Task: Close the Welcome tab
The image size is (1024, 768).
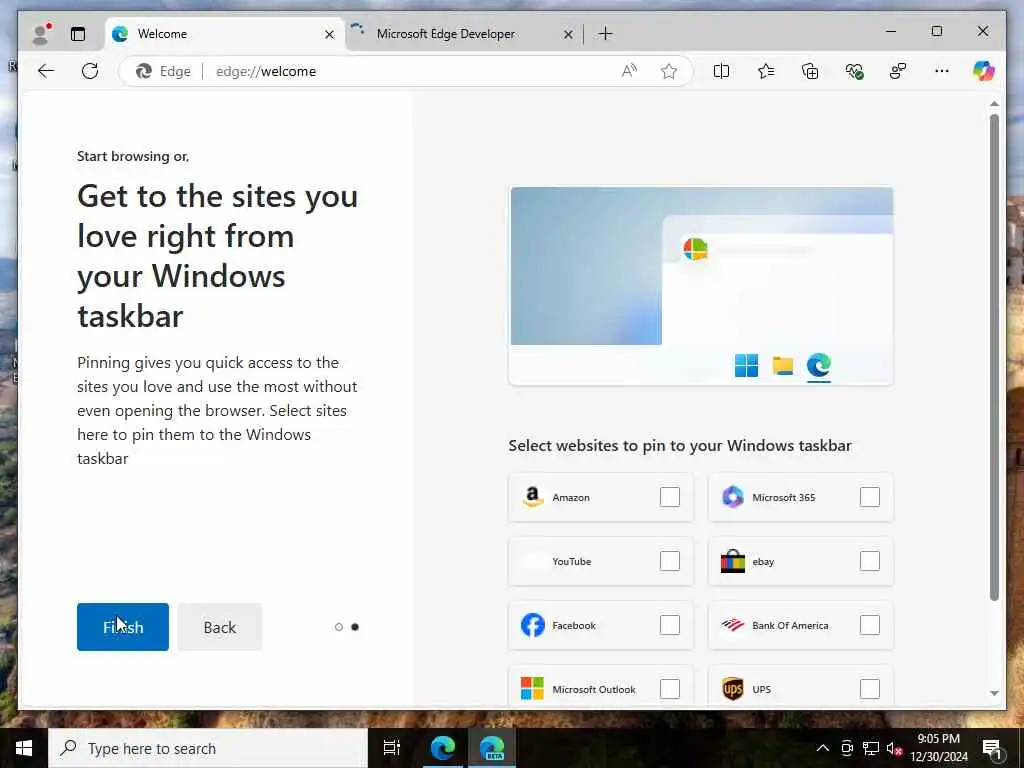Action: [x=330, y=34]
